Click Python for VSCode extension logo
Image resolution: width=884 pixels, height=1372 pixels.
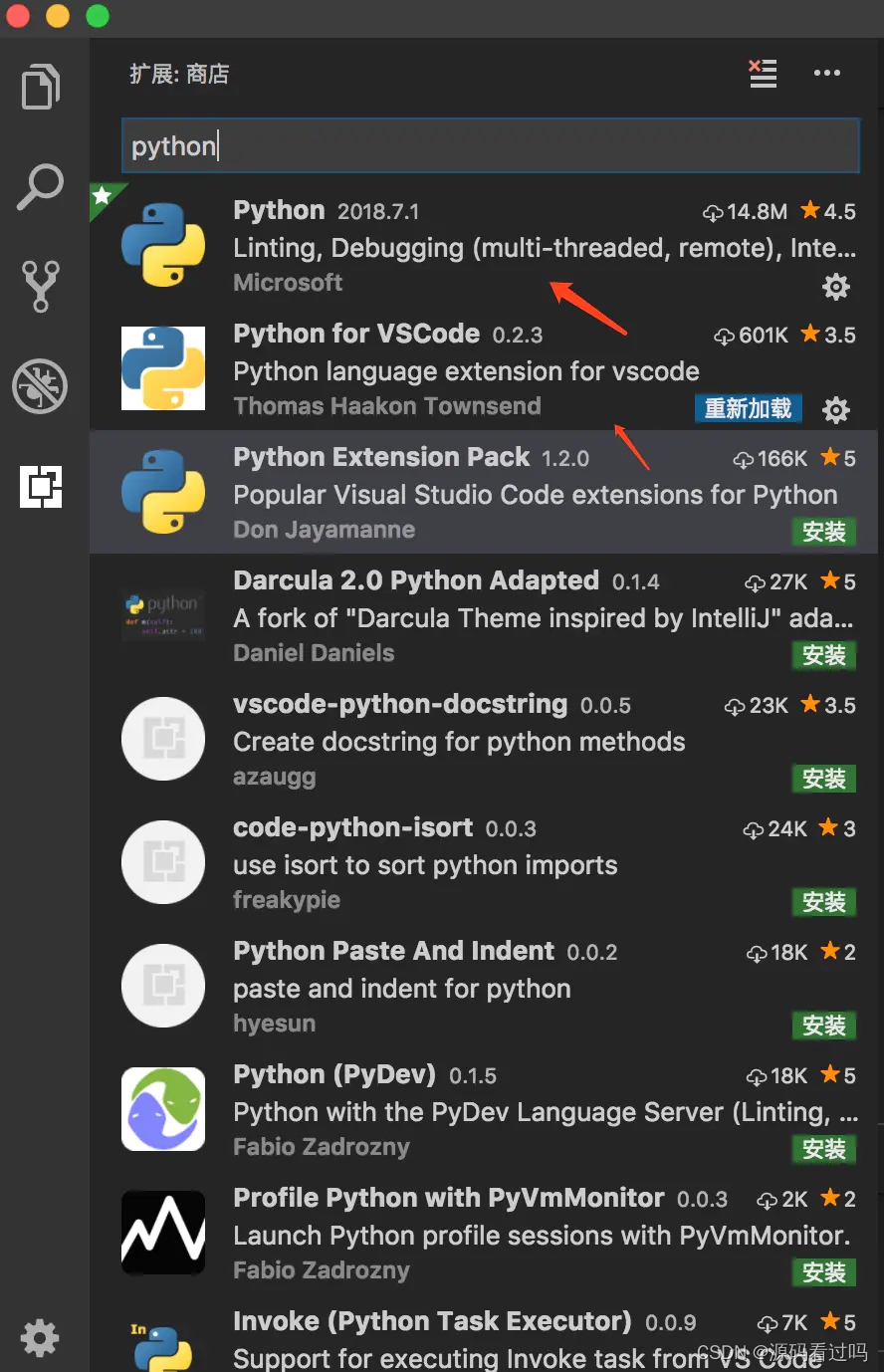[163, 368]
